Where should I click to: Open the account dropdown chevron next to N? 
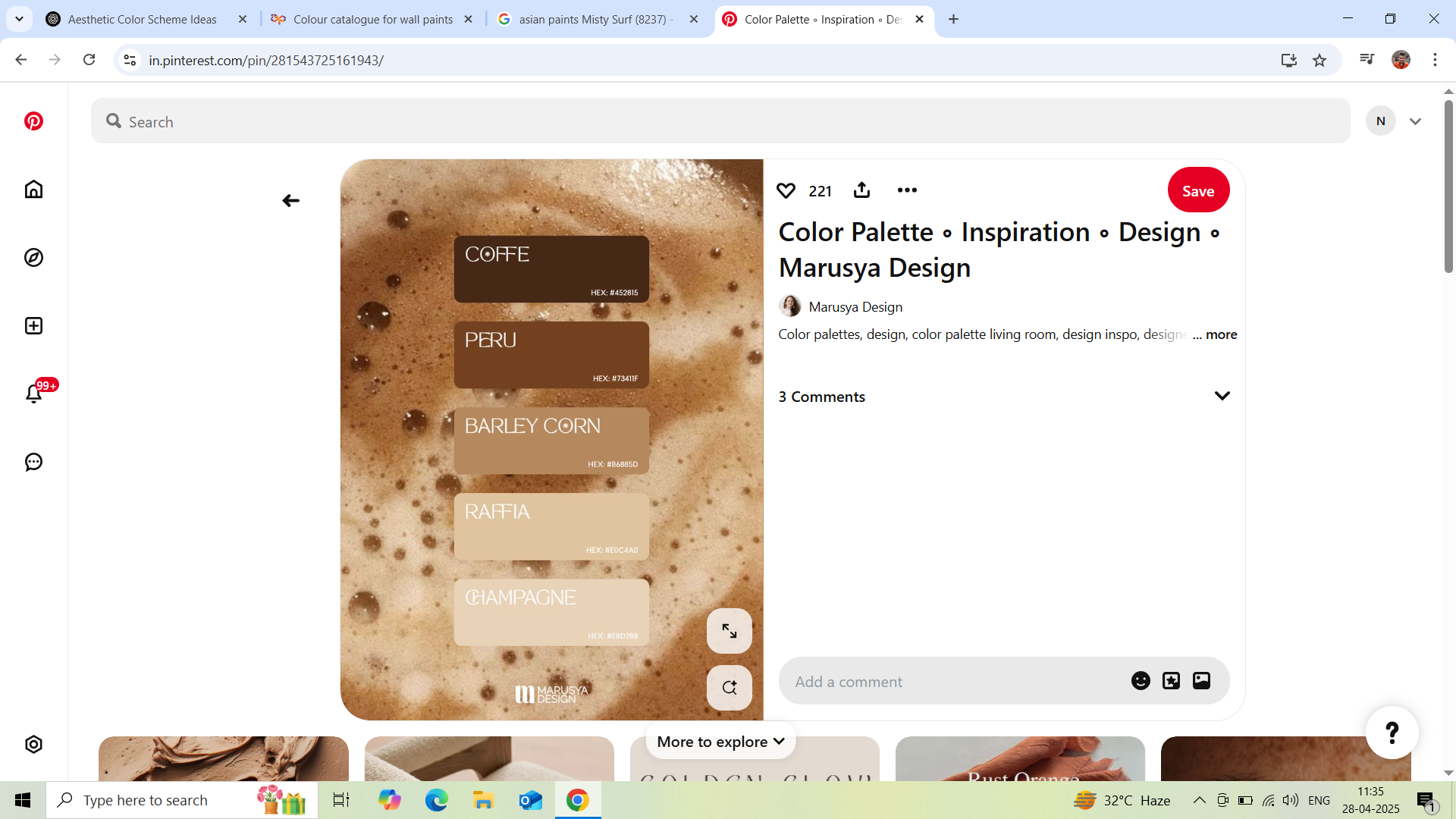(1415, 121)
